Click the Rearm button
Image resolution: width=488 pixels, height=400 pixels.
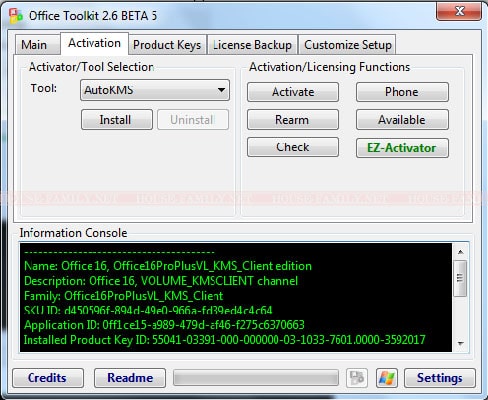click(293, 120)
